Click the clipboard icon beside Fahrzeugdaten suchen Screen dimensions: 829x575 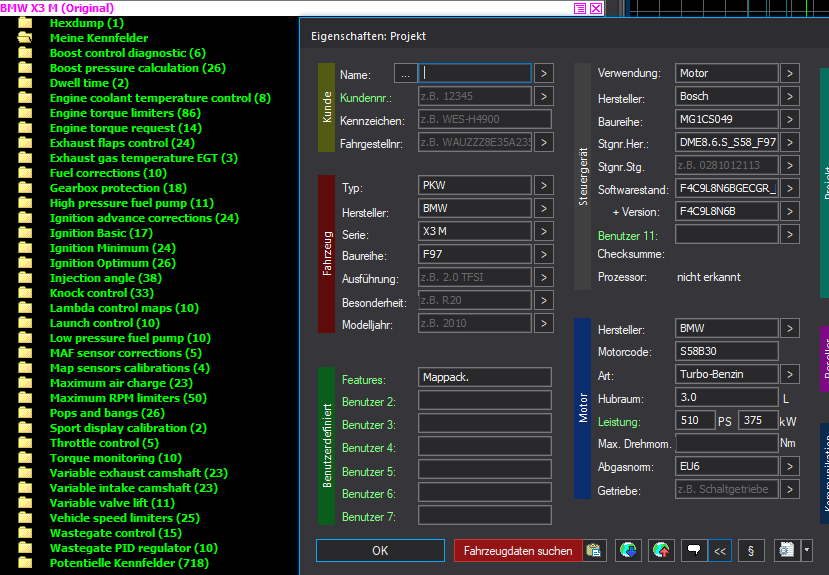tap(594, 550)
